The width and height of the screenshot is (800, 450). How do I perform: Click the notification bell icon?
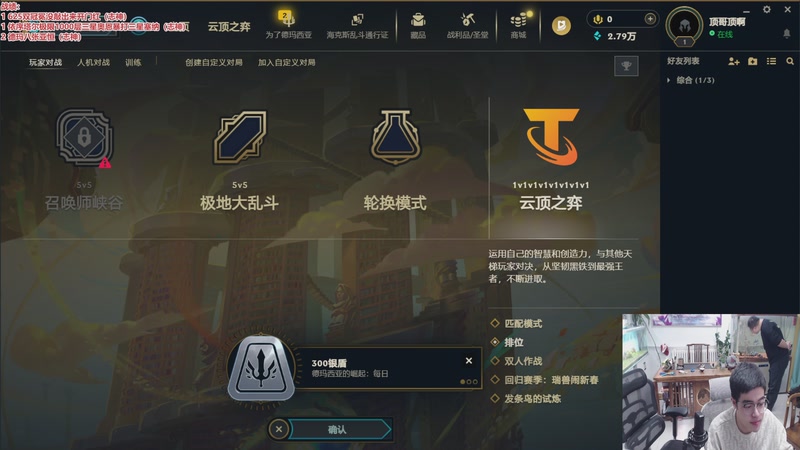pyautogui.click(x=787, y=34)
